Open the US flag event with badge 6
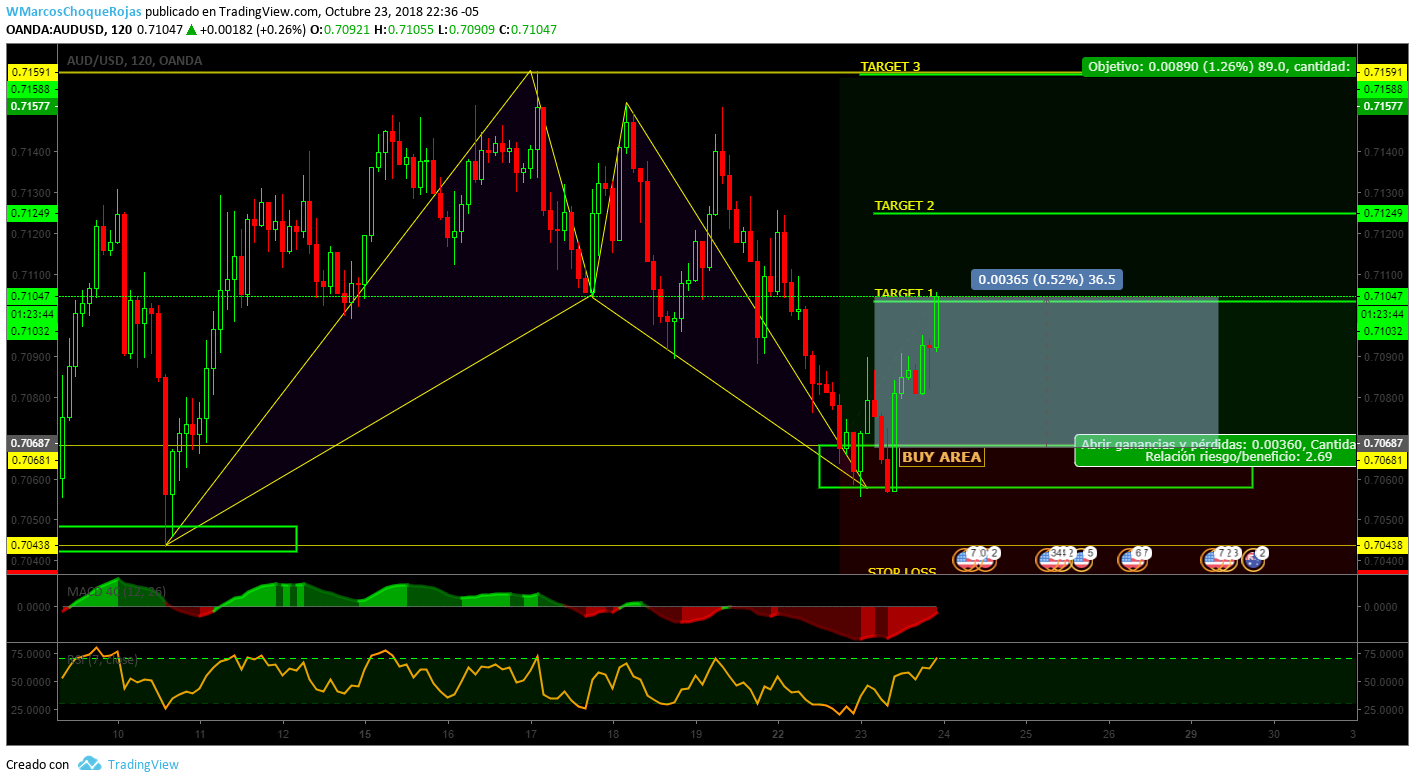 pyautogui.click(x=1131, y=560)
